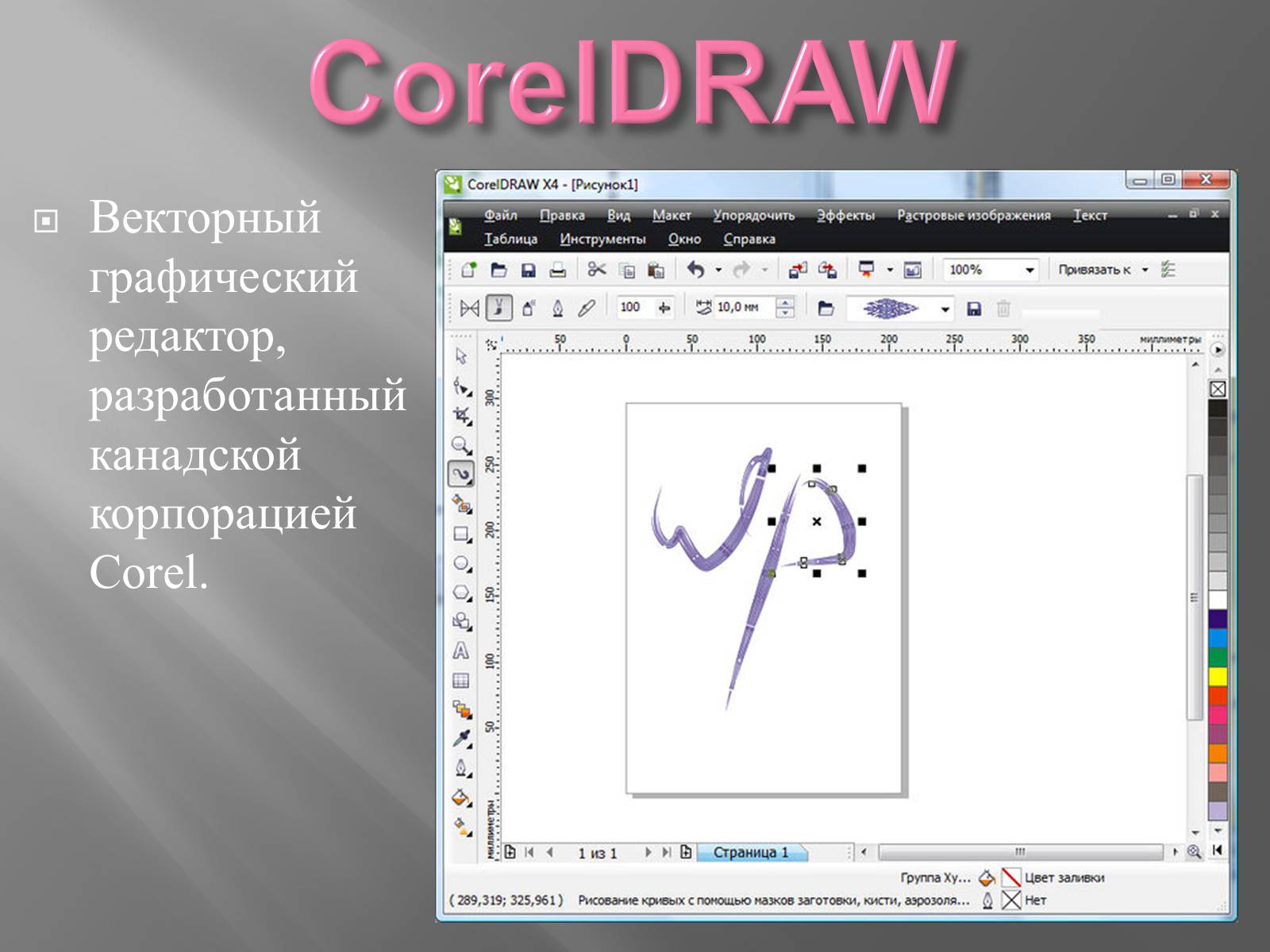Select the Shape edit tool
This screenshot has width=1270, height=952.
461,386
